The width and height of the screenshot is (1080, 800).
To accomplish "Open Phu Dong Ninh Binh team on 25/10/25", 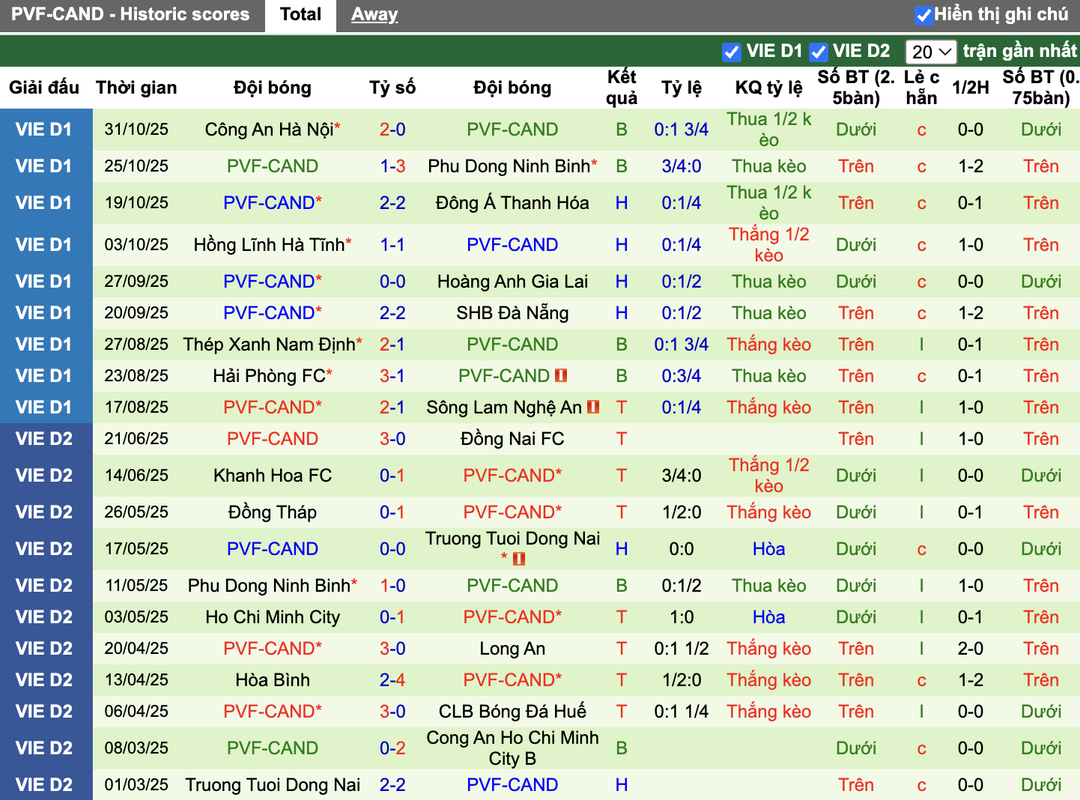I will (x=509, y=166).
